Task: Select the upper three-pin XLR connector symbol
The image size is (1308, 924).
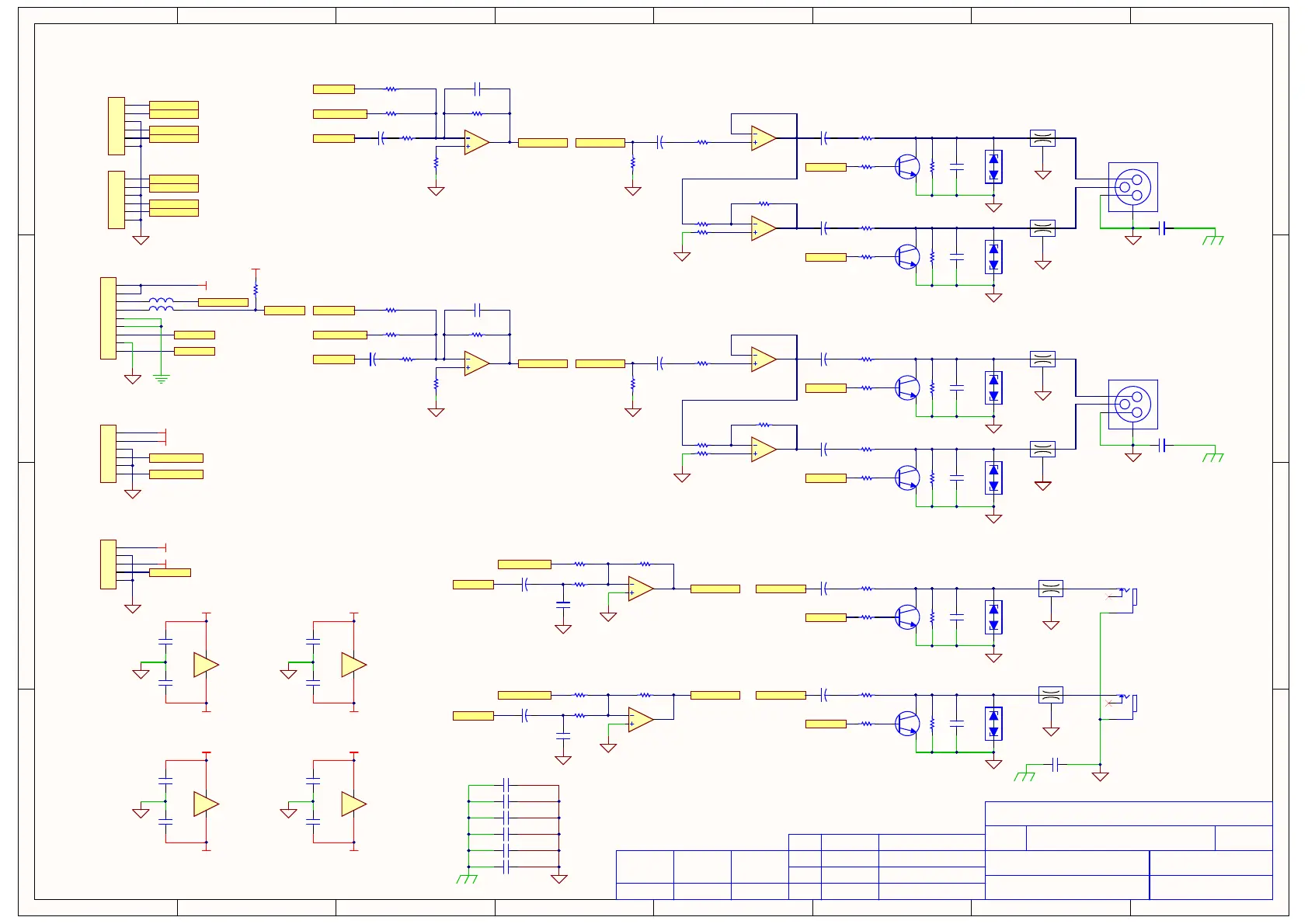Action: point(1132,186)
